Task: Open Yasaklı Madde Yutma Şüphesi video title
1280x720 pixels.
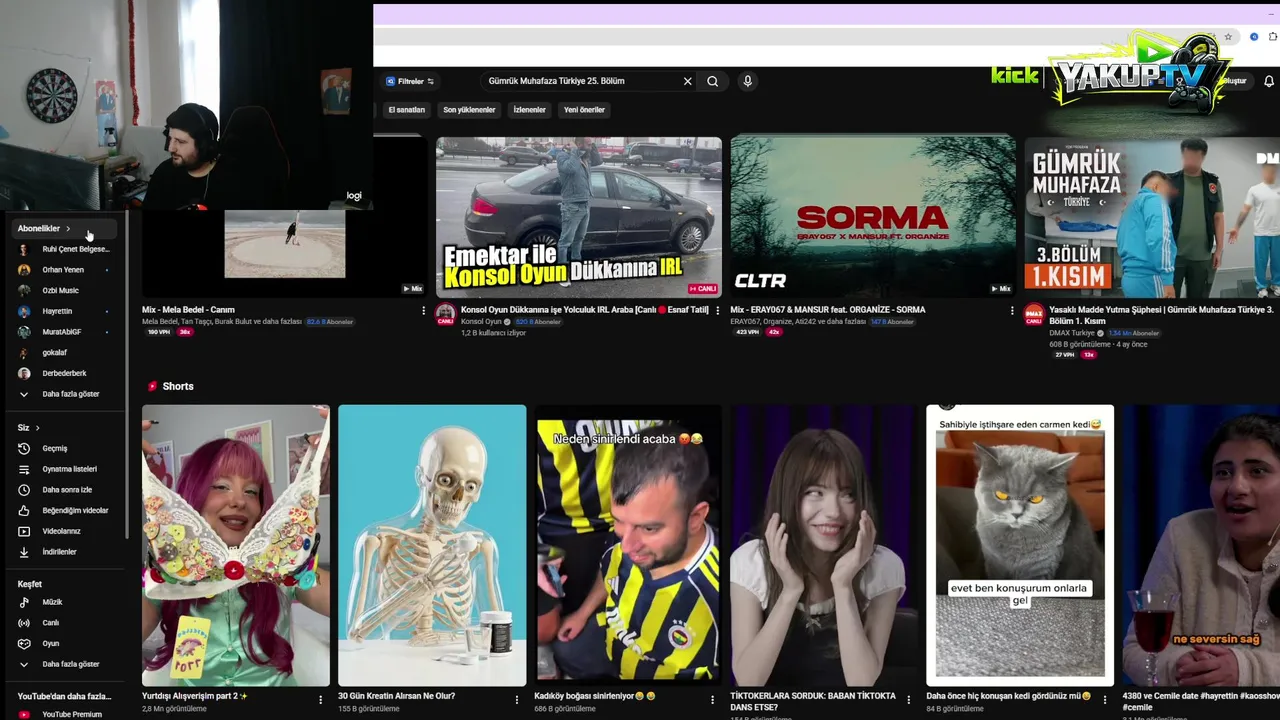Action: pyautogui.click(x=1161, y=316)
